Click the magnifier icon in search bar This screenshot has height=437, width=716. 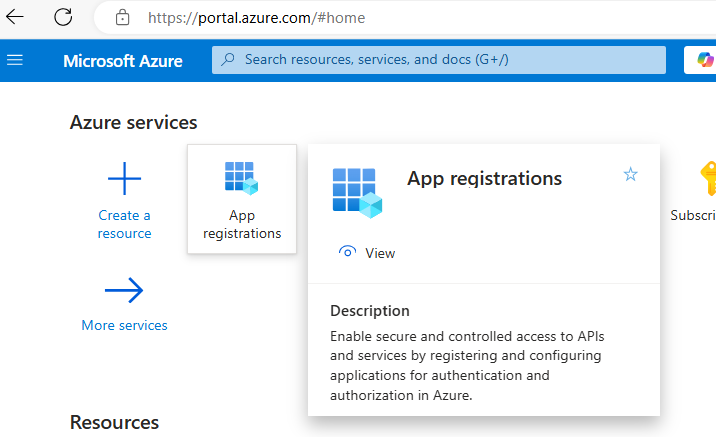point(229,60)
